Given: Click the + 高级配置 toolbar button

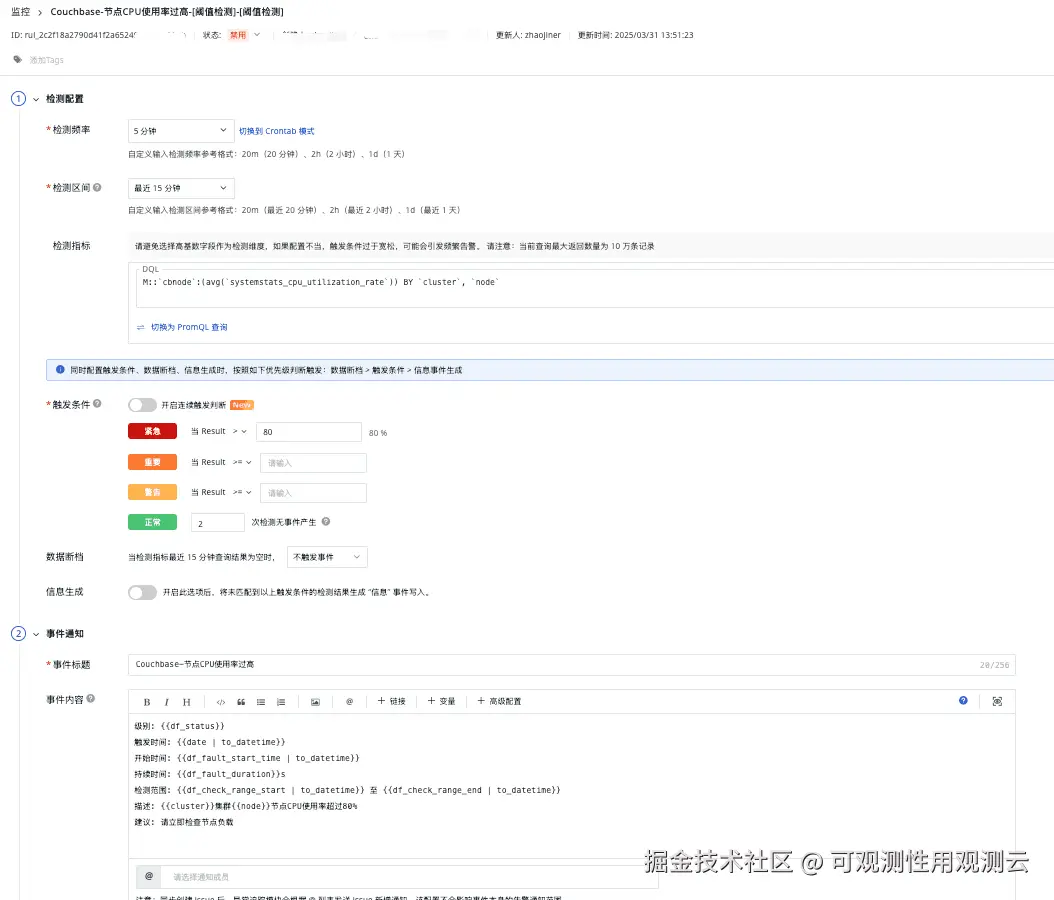Looking at the screenshot, I should [499, 701].
